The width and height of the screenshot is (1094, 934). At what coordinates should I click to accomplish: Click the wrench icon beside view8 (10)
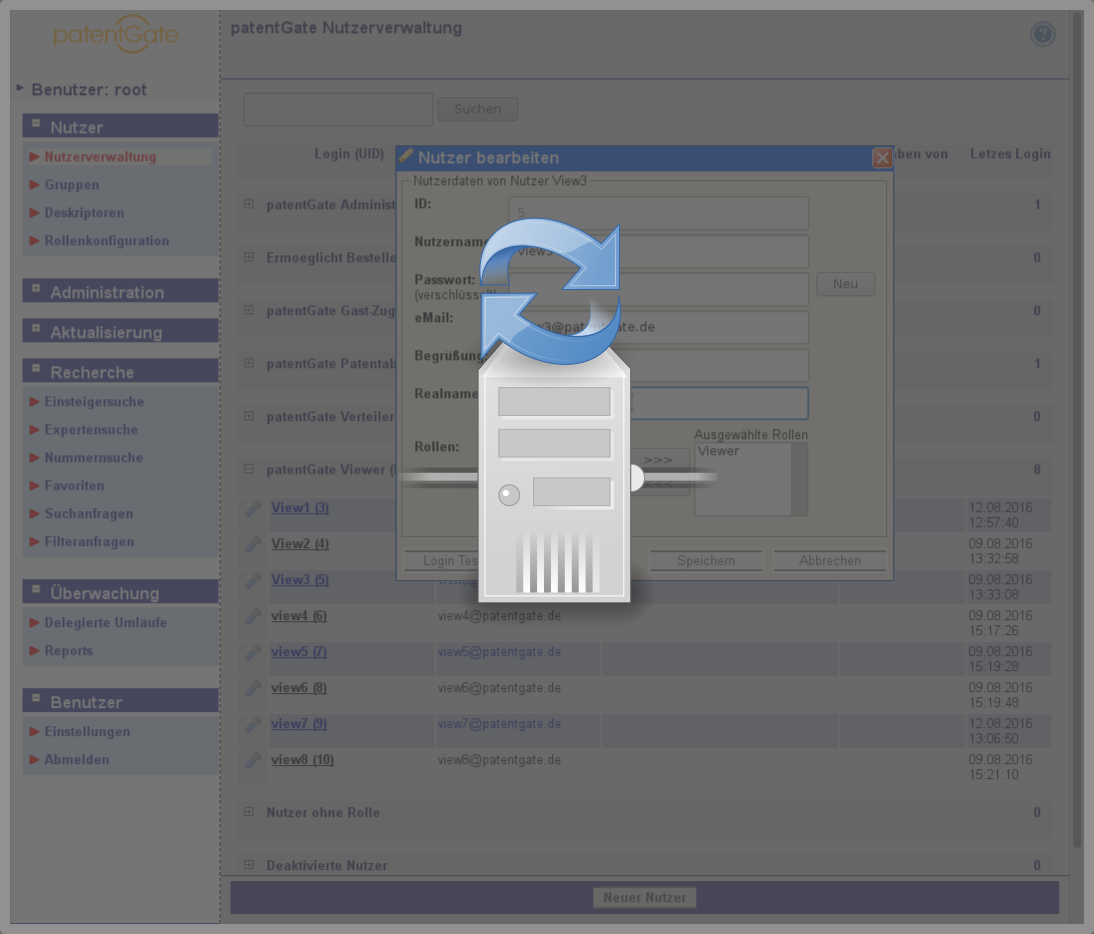click(x=253, y=760)
